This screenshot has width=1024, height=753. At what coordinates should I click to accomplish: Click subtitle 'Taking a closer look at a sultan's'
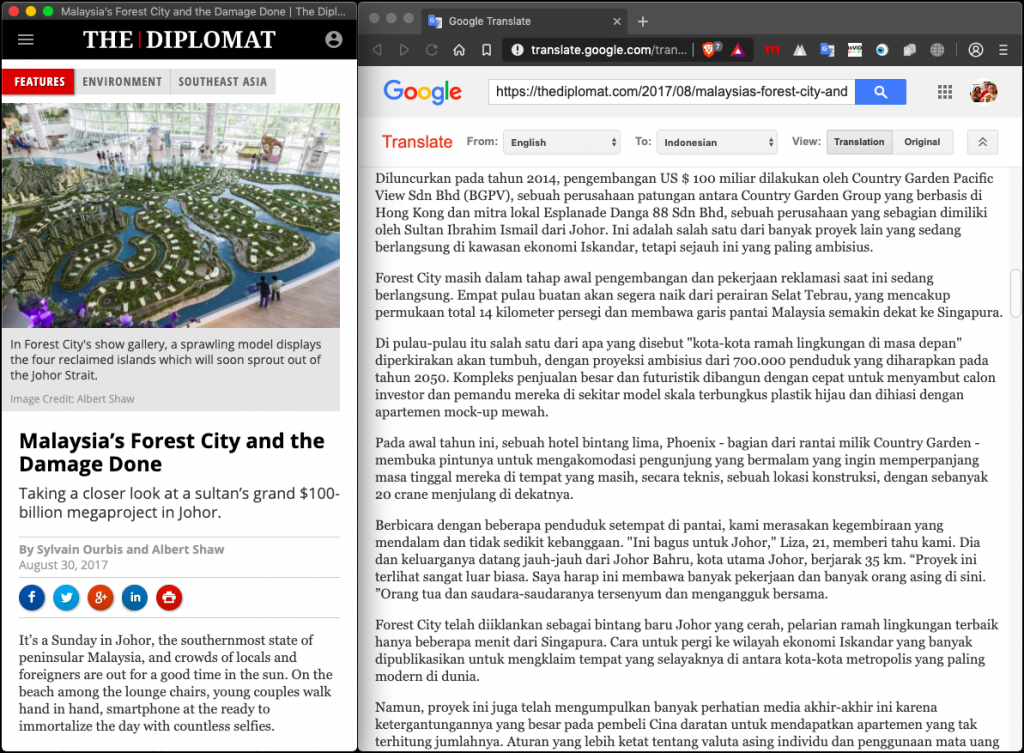(x=179, y=503)
